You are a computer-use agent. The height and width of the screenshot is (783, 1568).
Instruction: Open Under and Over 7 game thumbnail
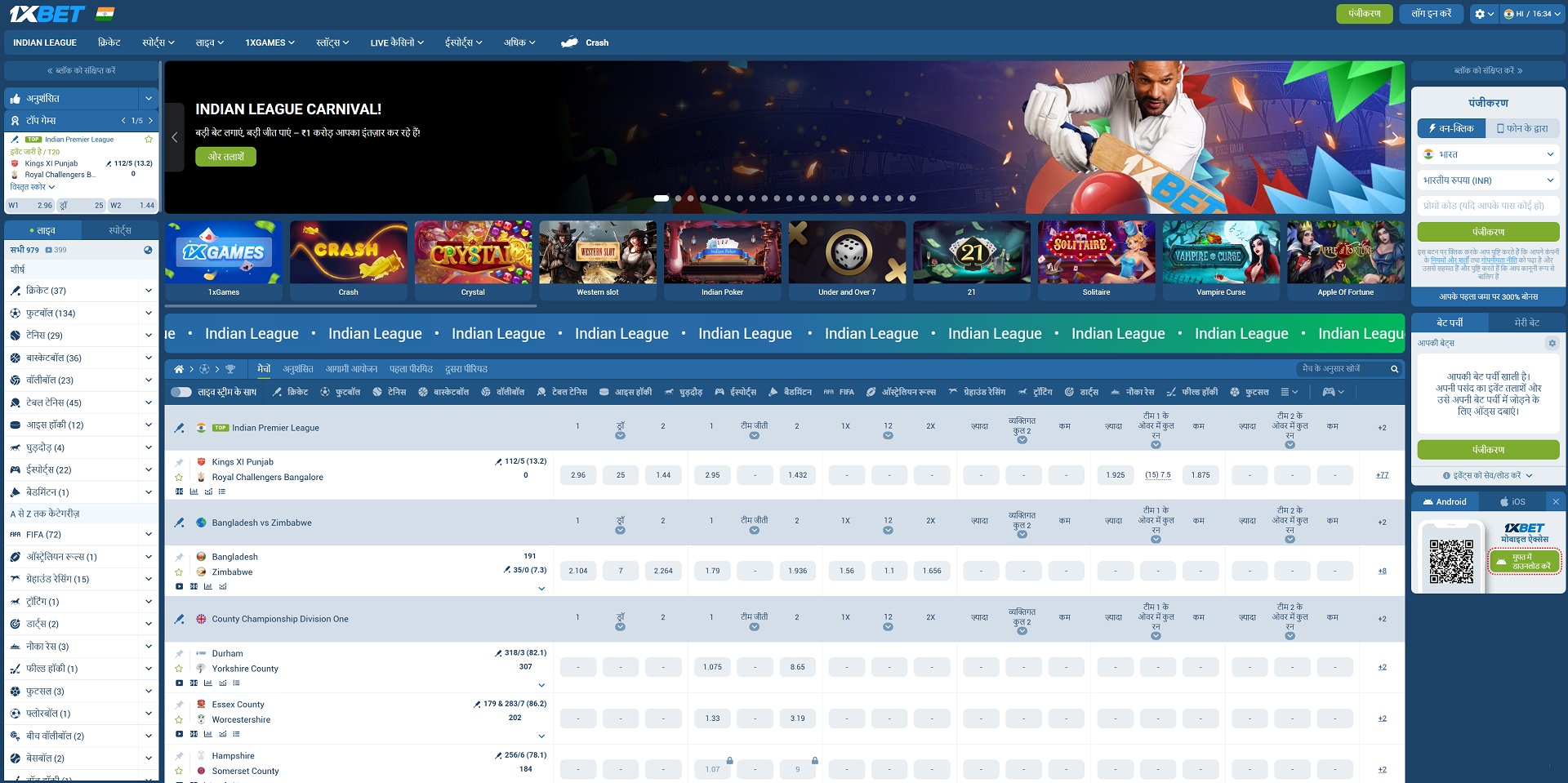pos(847,261)
